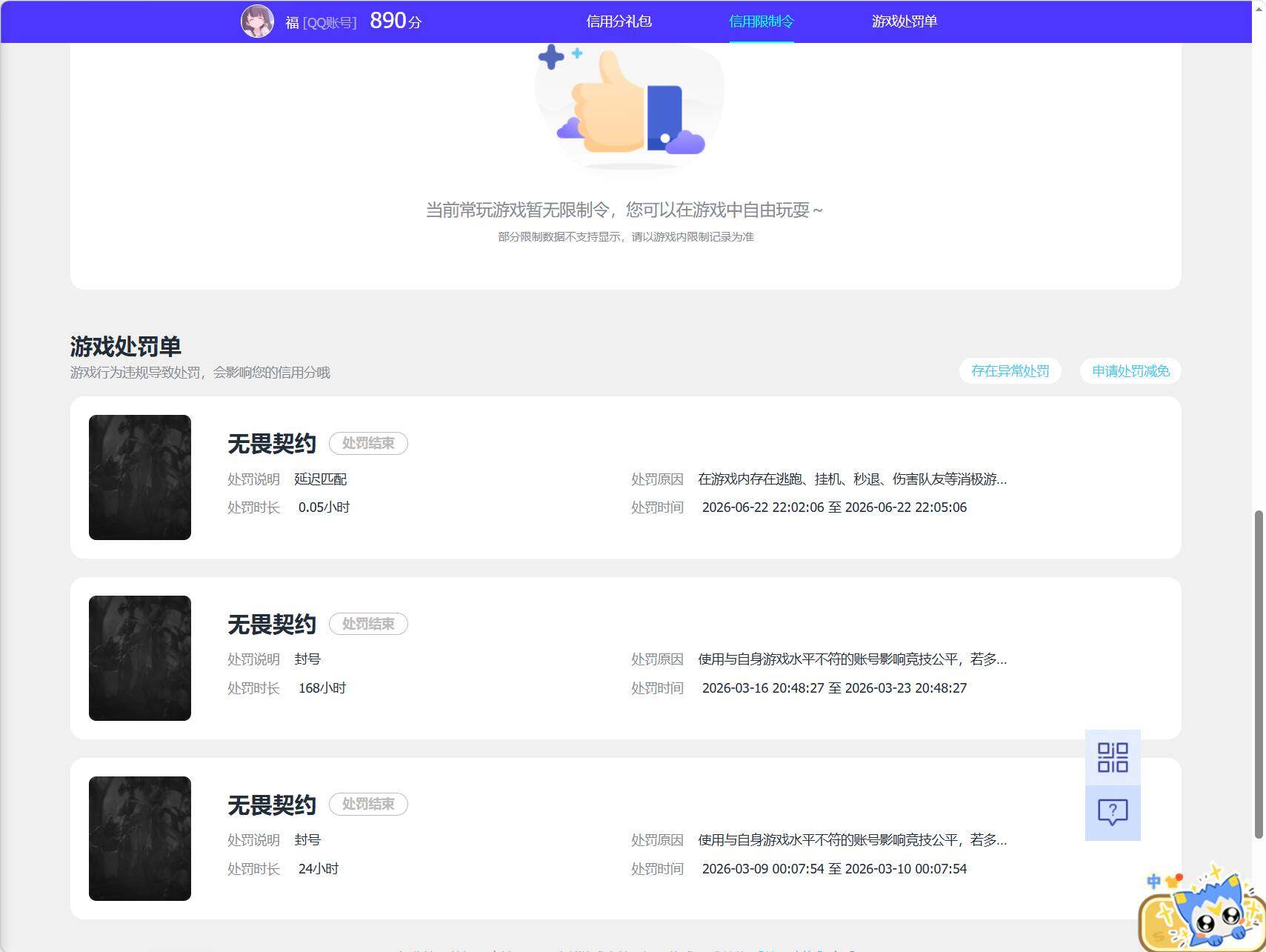Click 无畏契约 title of 168小时 entry

click(x=272, y=625)
